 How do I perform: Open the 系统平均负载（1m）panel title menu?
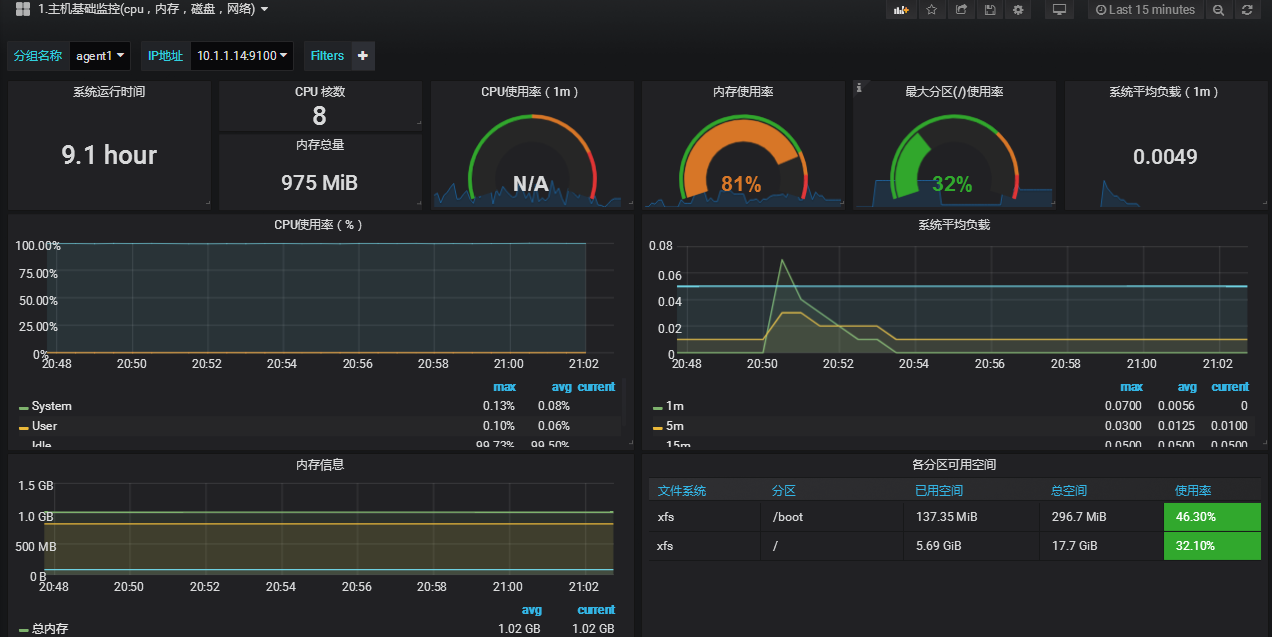(1165, 92)
